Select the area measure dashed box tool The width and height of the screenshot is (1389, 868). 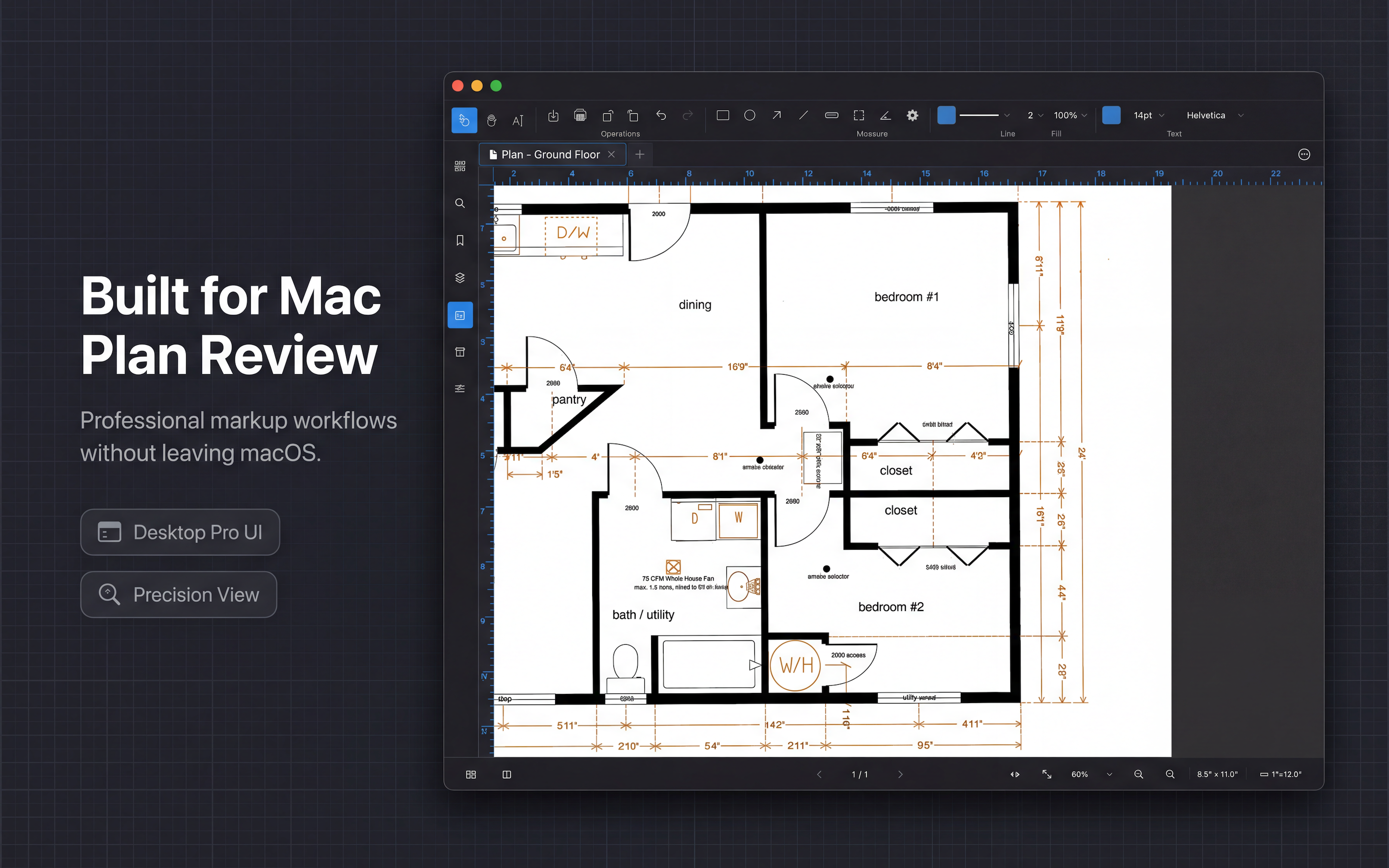(858, 115)
